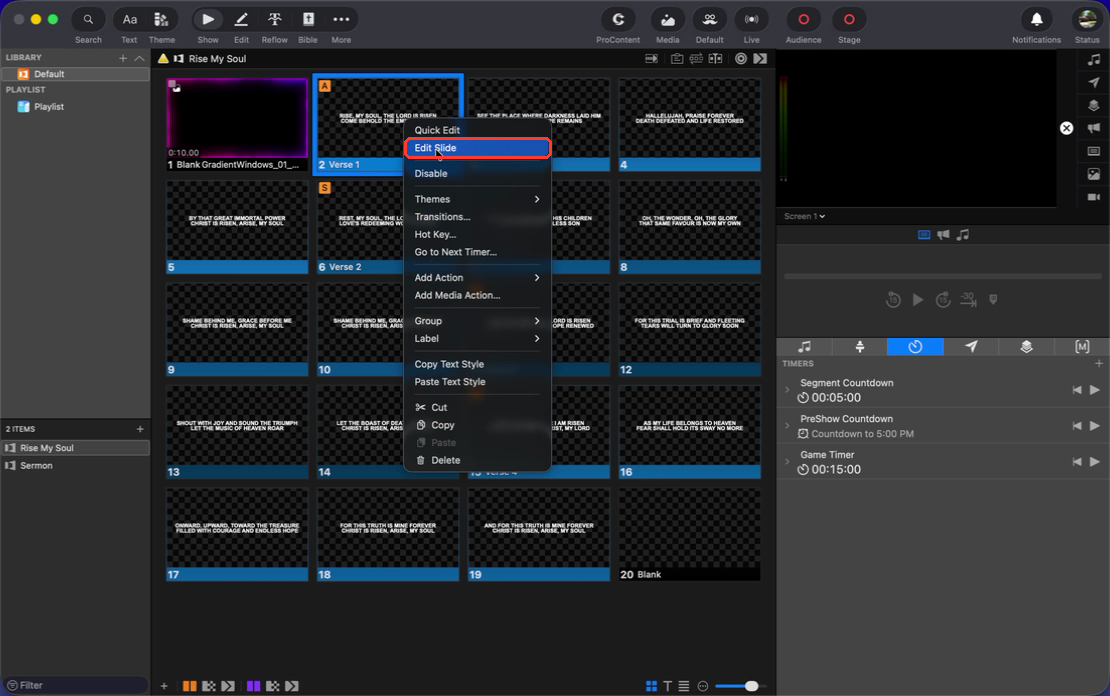Click the Clear All X button
The width and height of the screenshot is (1110, 696).
coord(1066,128)
